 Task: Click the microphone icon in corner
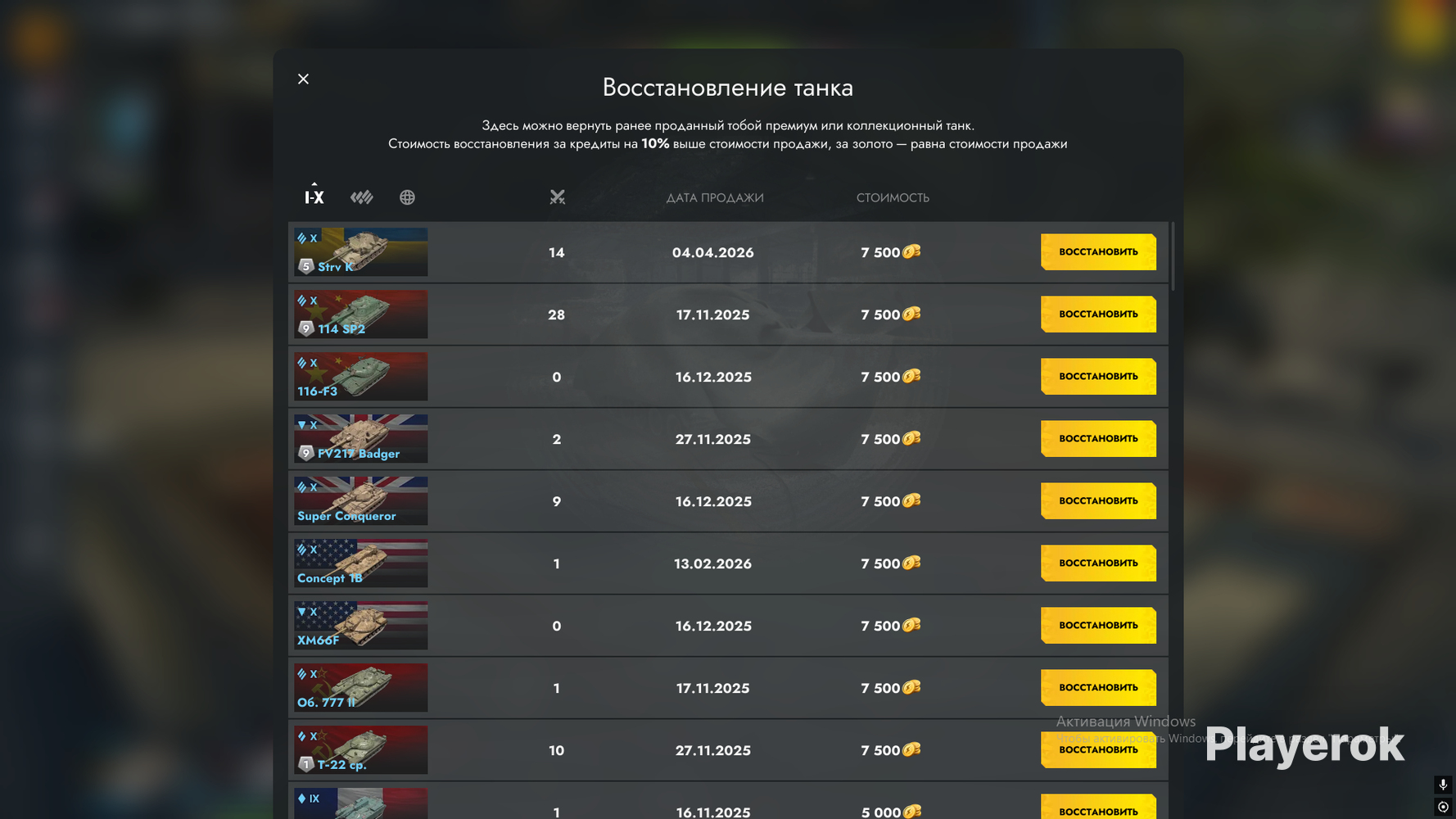pos(1443,785)
